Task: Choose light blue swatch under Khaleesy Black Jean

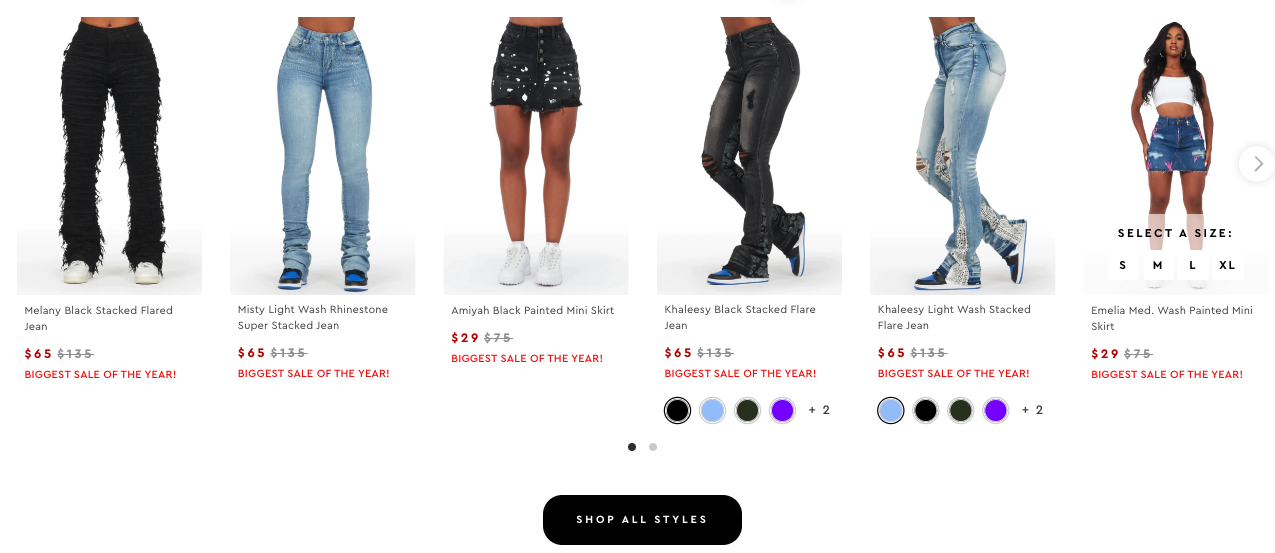Action: pyautogui.click(x=712, y=410)
